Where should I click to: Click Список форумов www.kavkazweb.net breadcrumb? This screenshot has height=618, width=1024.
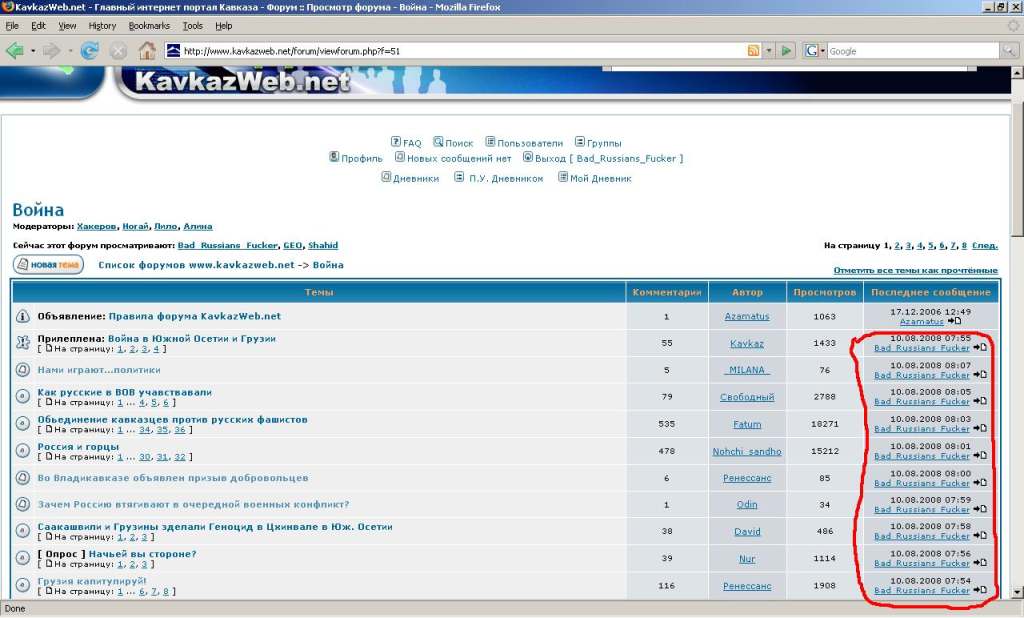pos(196,265)
